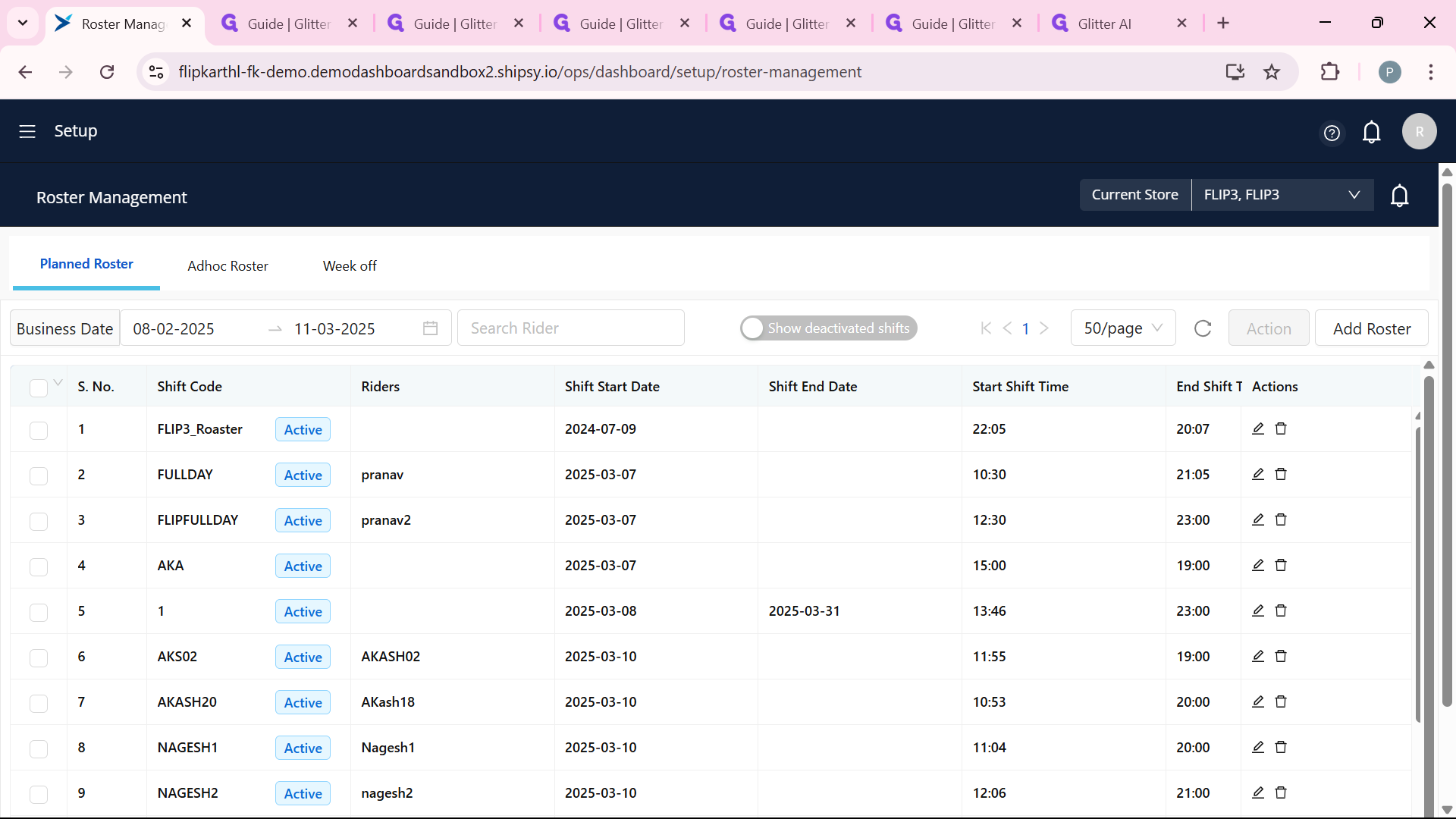Delete the FLIPFULLDAY shift row
The width and height of the screenshot is (1456, 819).
[x=1281, y=519]
